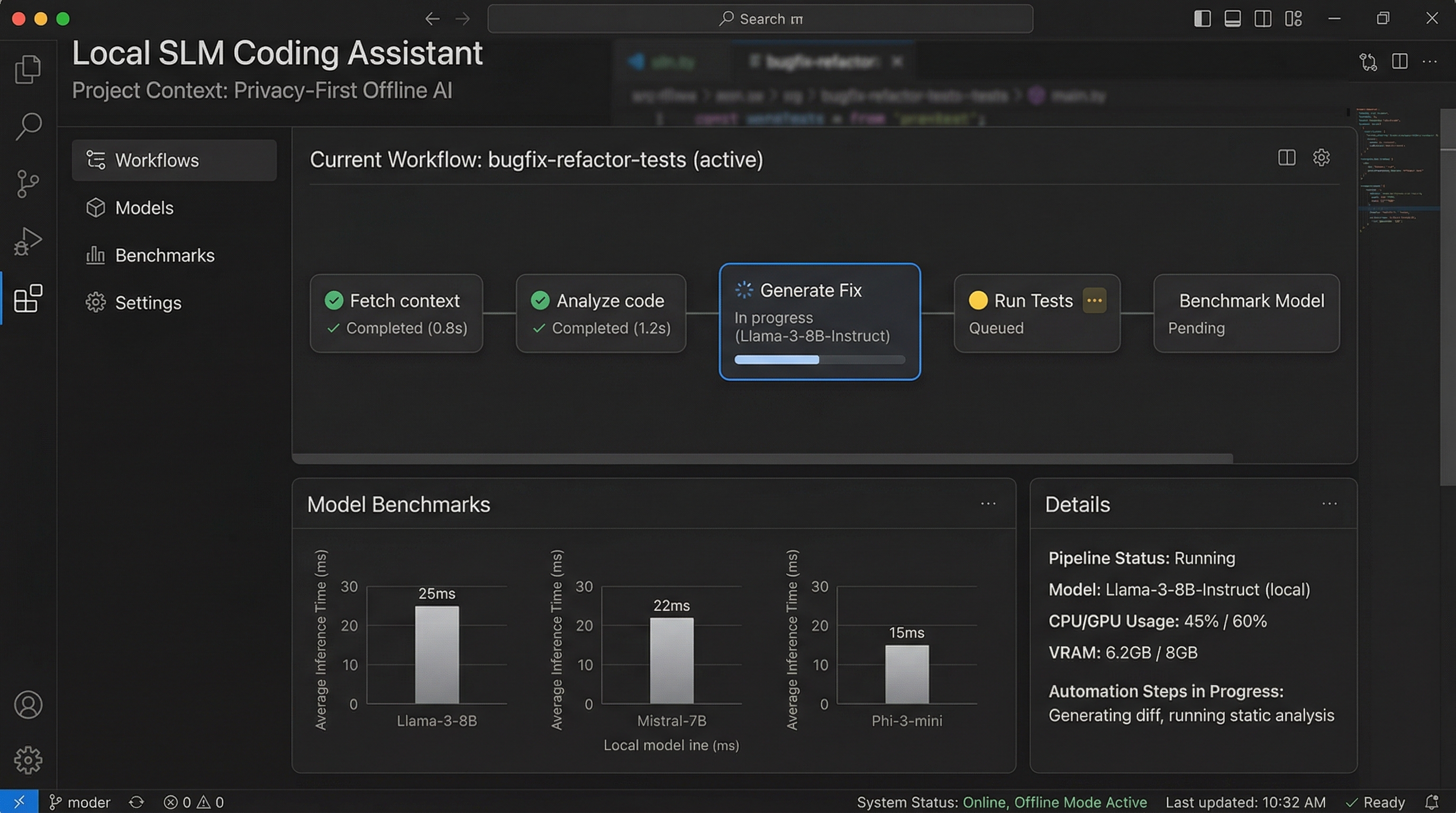Image resolution: width=1456 pixels, height=813 pixels.
Task: Open the Accounts icon near the bottom left
Action: click(28, 705)
